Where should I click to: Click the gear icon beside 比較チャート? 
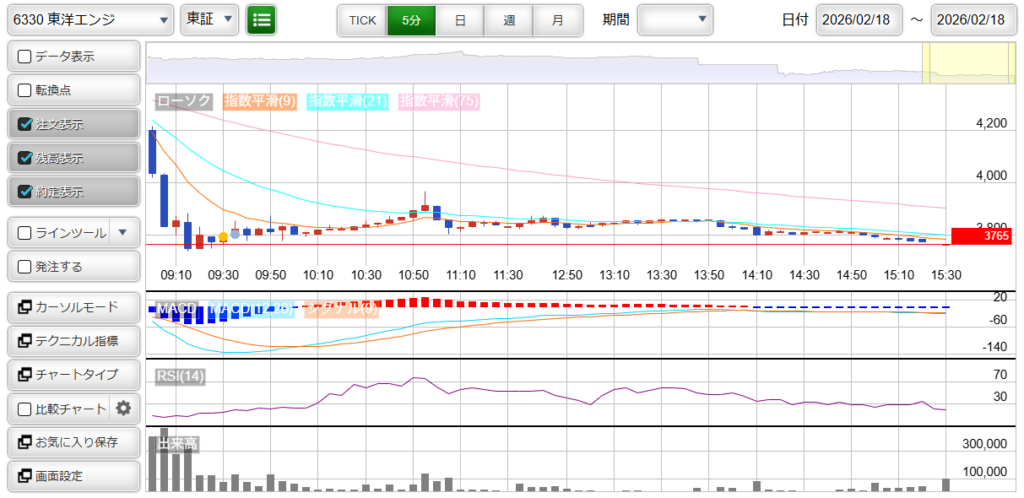pyautogui.click(x=123, y=408)
